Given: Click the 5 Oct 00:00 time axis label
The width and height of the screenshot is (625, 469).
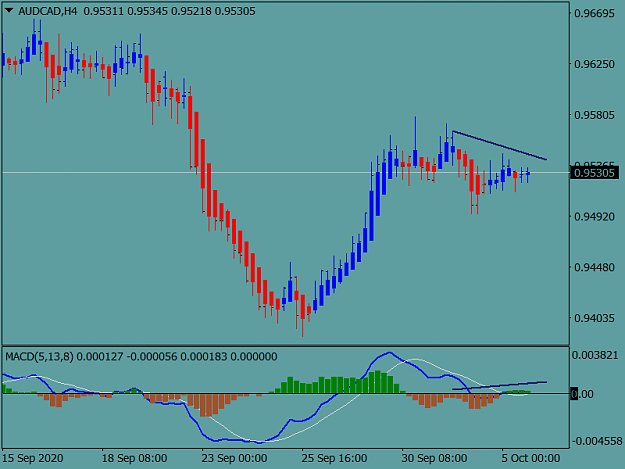Looking at the screenshot, I should (531, 458).
